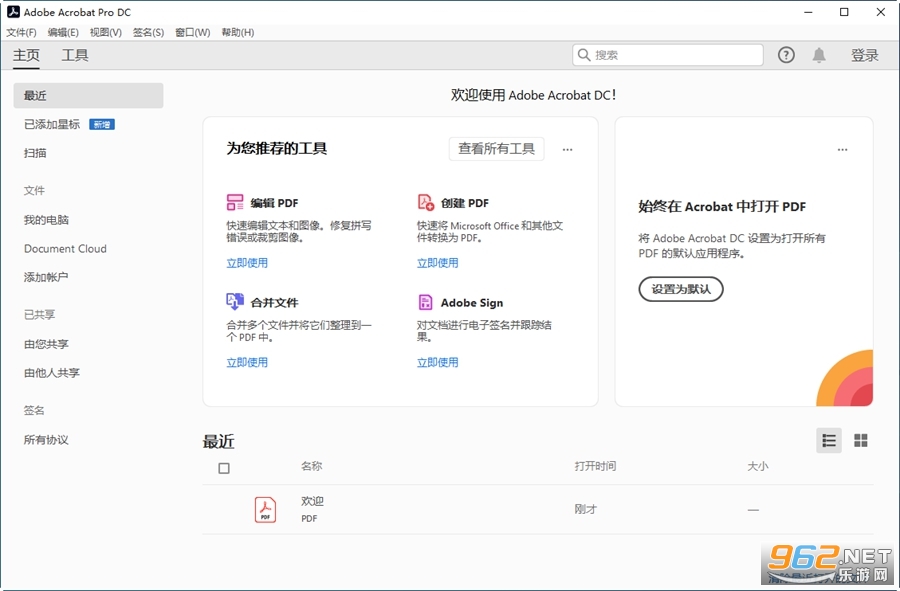The width and height of the screenshot is (900, 591).
Task: Switch recent files to list view
Action: (829, 440)
